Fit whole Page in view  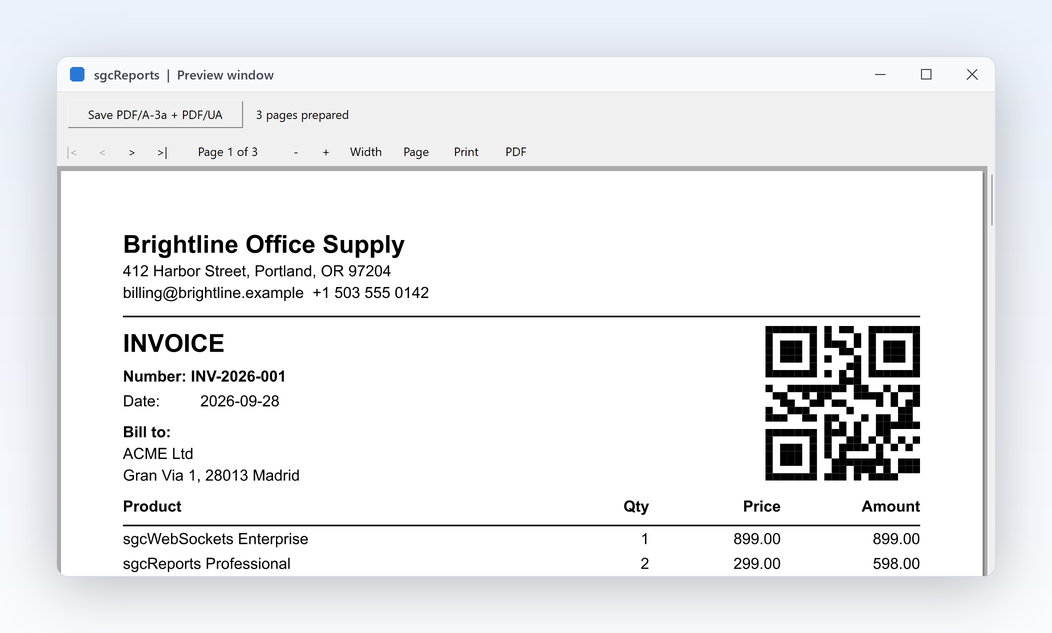(x=416, y=152)
